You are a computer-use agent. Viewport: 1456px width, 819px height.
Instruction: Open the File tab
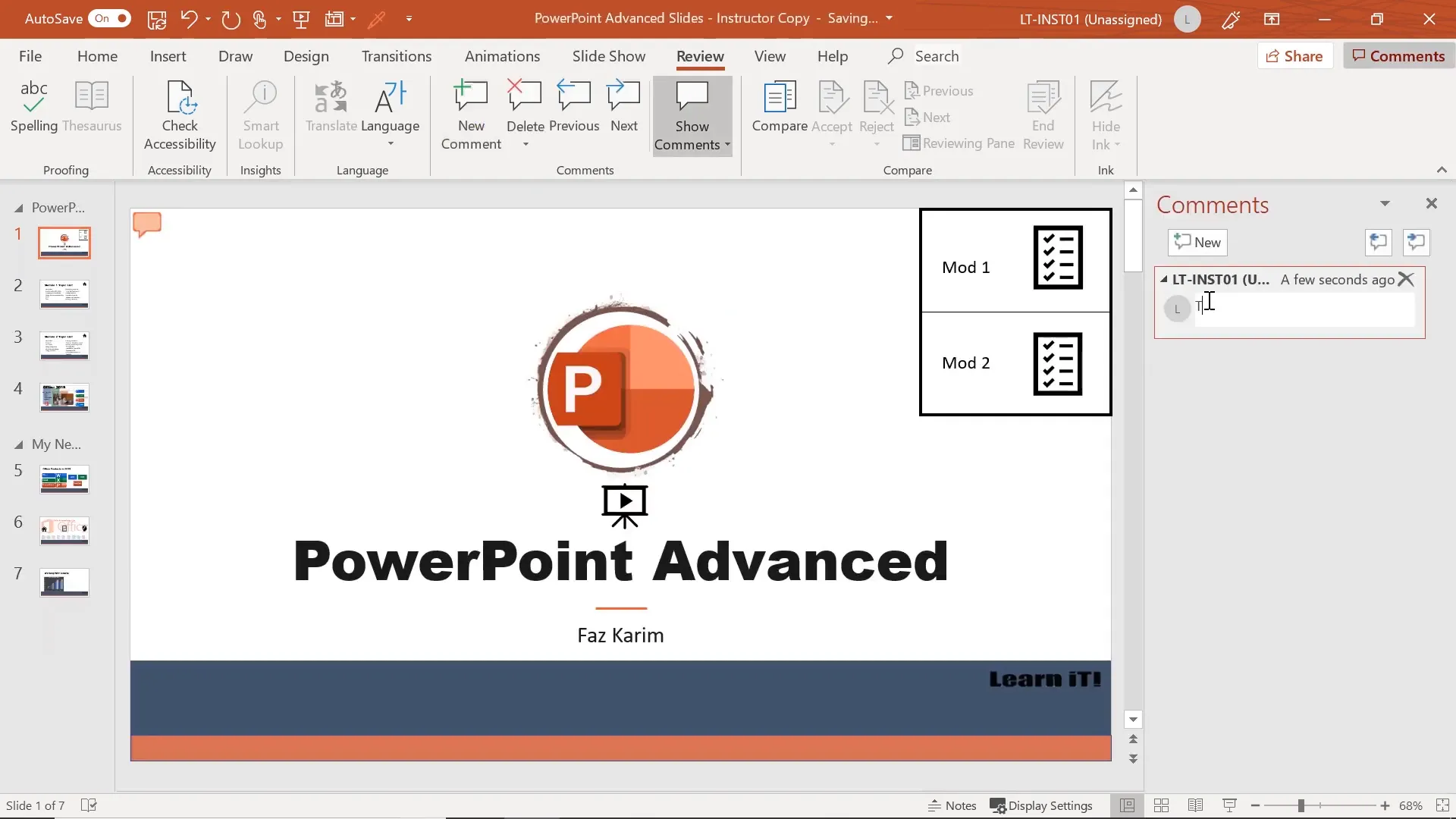(30, 56)
